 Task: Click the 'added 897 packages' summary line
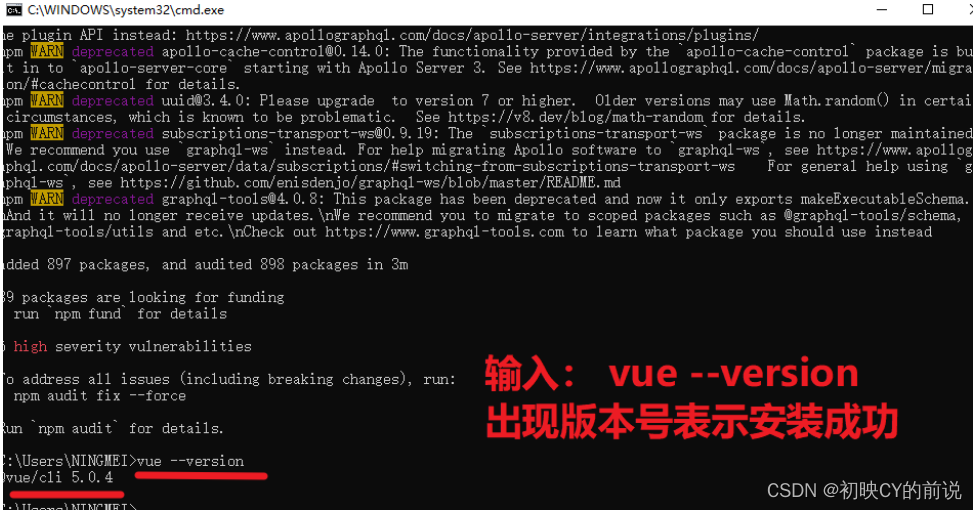pos(206,264)
